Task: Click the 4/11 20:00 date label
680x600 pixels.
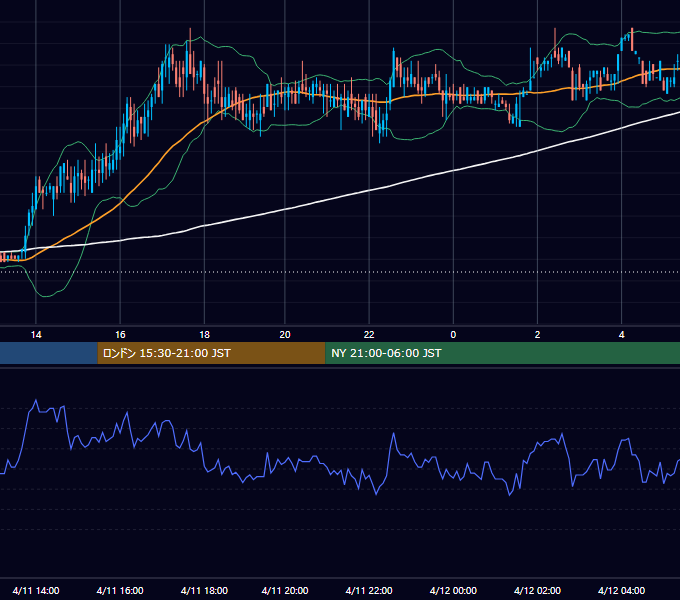Action: (285, 590)
